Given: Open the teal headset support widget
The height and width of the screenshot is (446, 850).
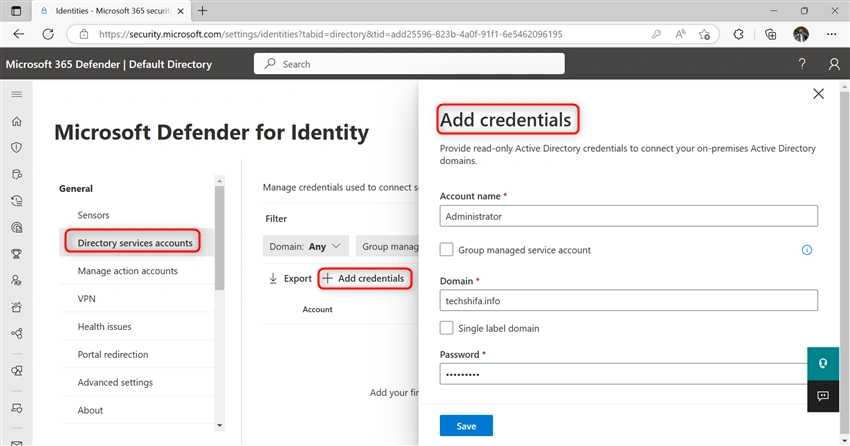Looking at the screenshot, I should pyautogui.click(x=823, y=364).
